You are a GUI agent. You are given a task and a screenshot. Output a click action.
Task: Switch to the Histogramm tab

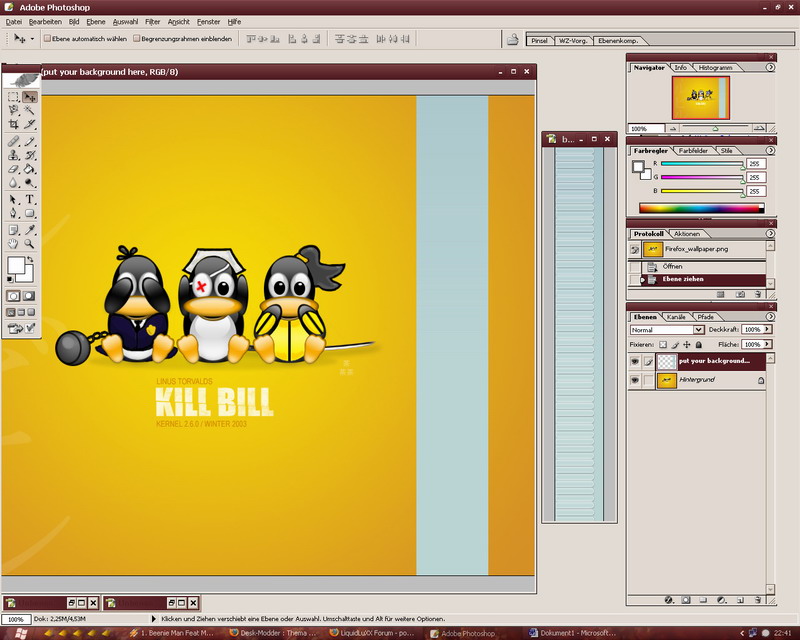click(715, 67)
